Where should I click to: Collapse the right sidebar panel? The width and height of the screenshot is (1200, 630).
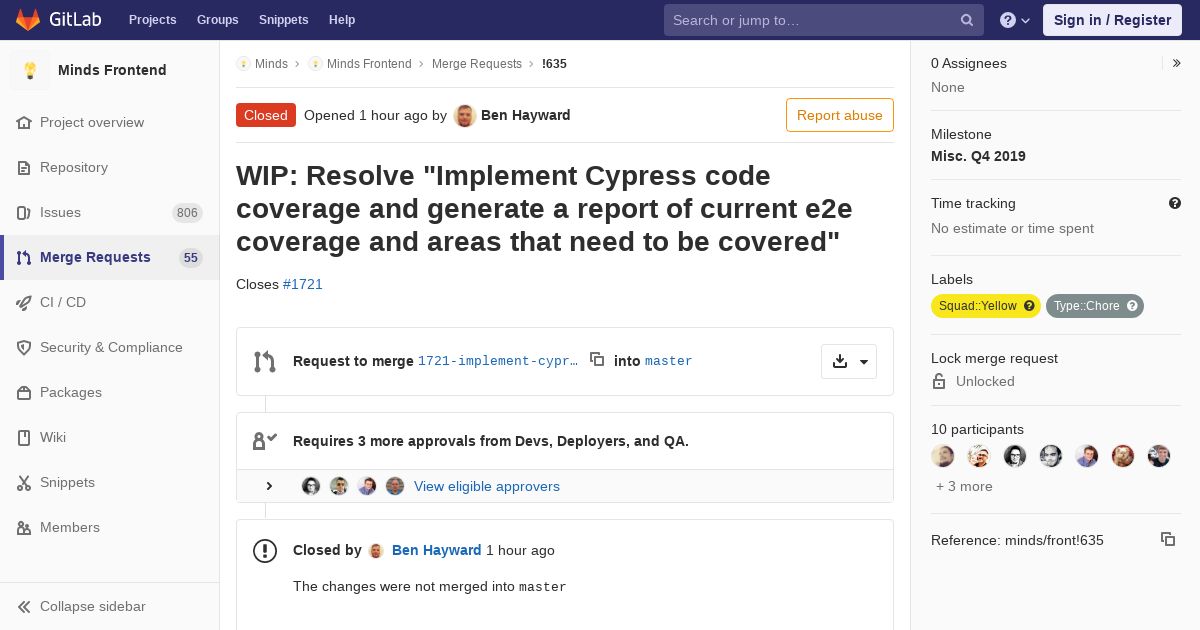(1176, 63)
